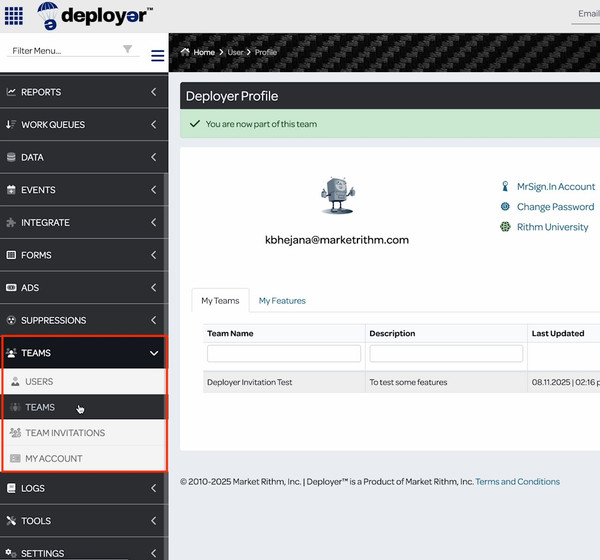
Task: Click the User breadcrumb link
Action: click(x=235, y=52)
